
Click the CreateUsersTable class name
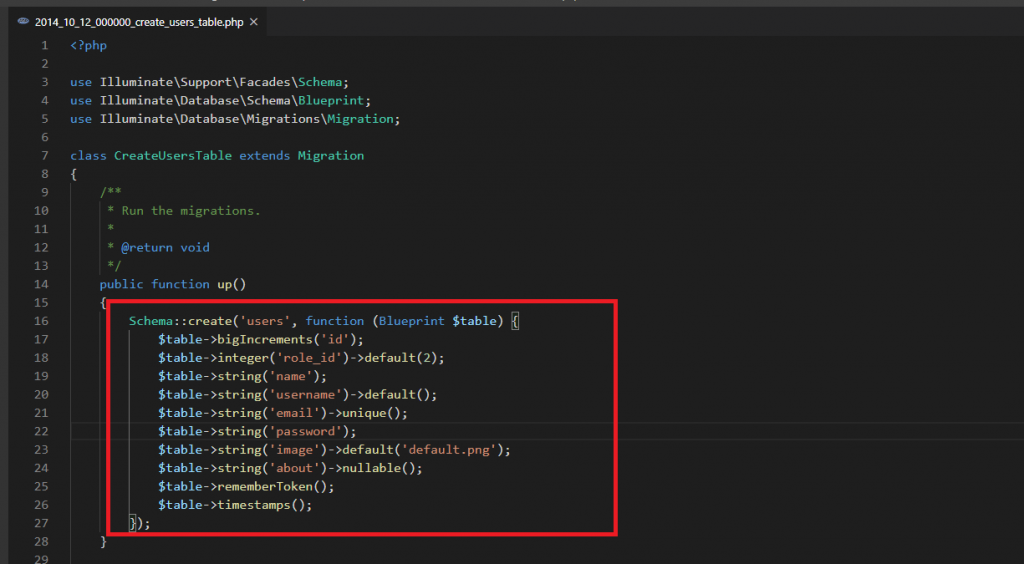pyautogui.click(x=172, y=156)
